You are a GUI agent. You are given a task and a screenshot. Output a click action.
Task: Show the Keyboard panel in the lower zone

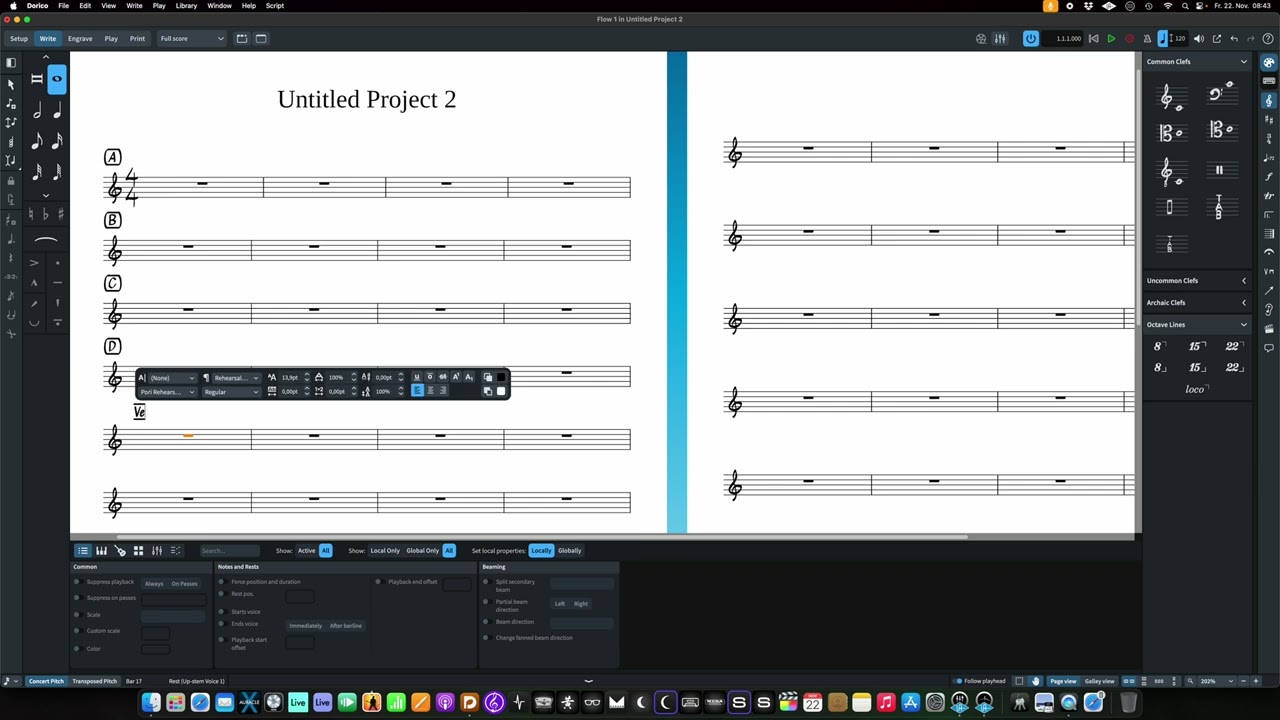[101, 551]
